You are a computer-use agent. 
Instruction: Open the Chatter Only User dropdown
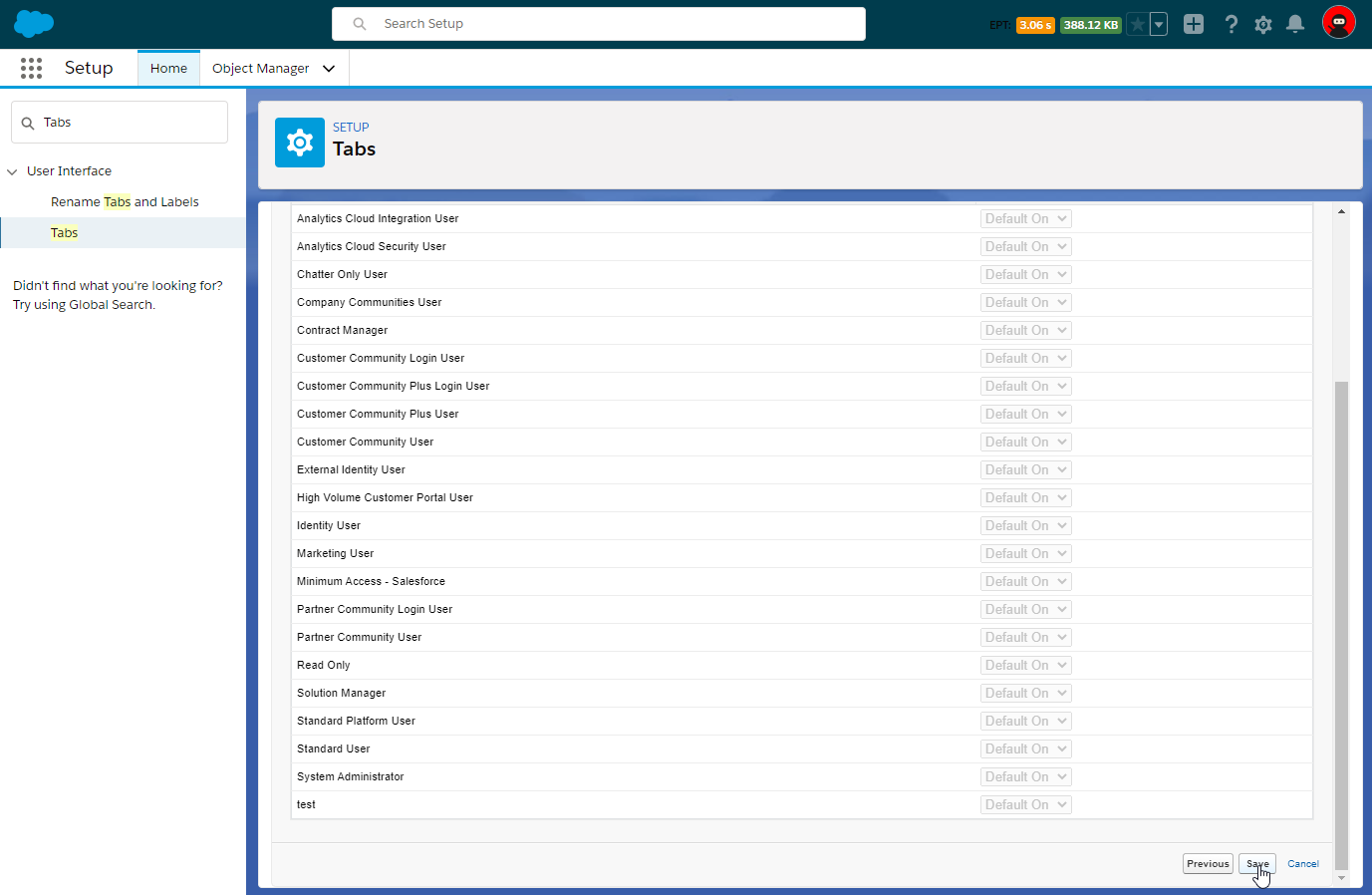(x=1025, y=274)
